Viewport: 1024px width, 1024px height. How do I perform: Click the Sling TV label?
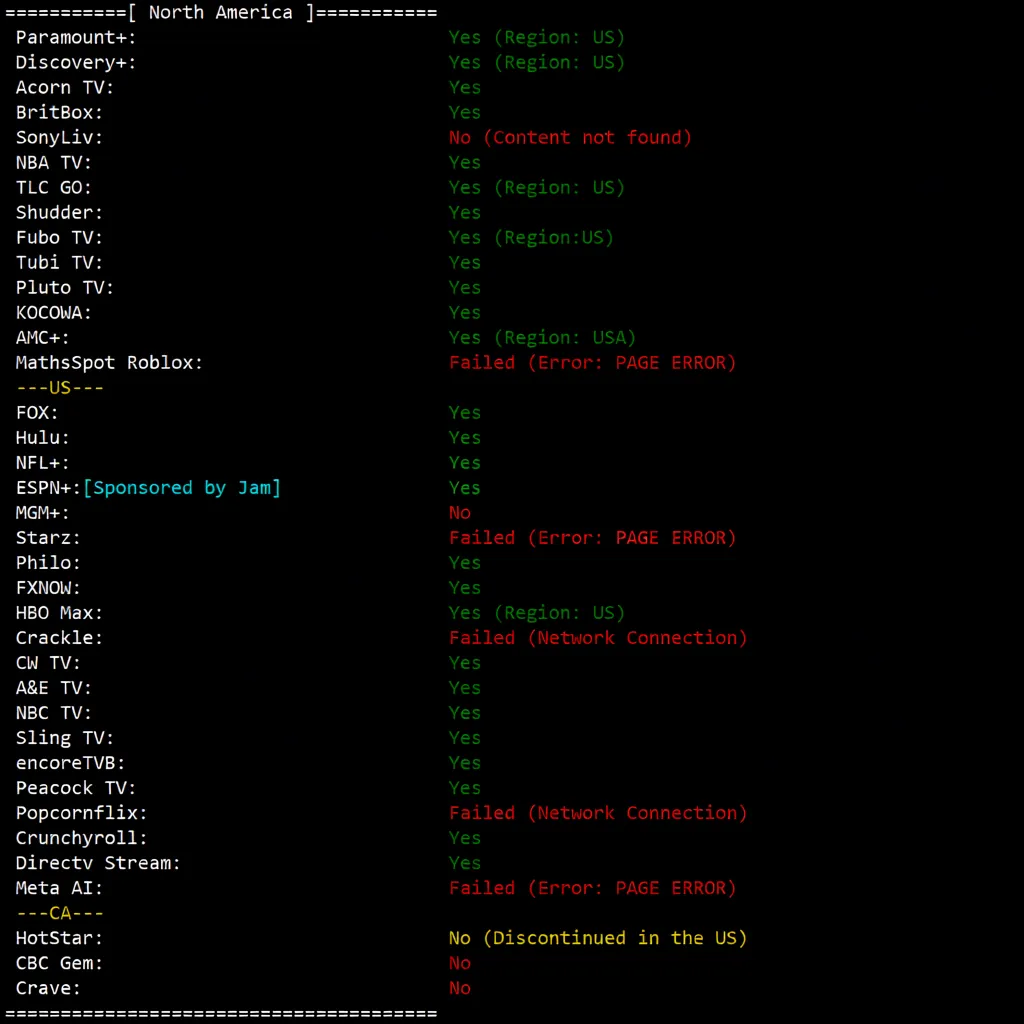pos(65,738)
